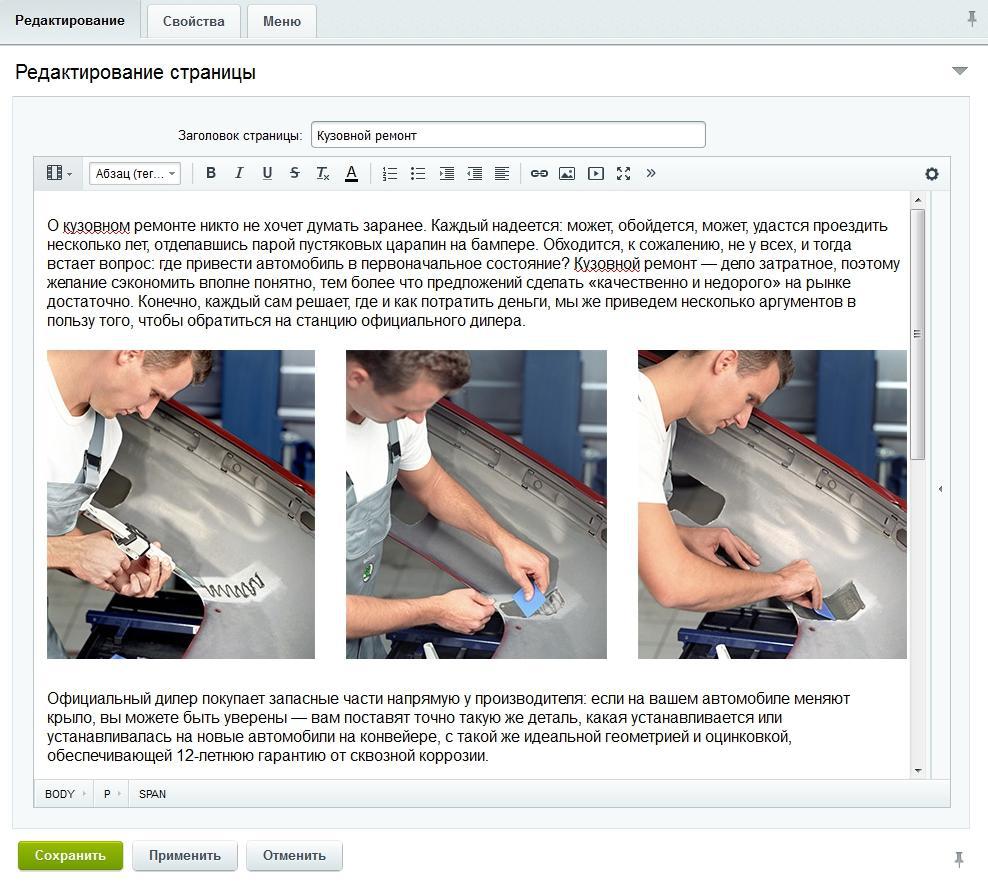Select the P element in the tag path

point(107,794)
